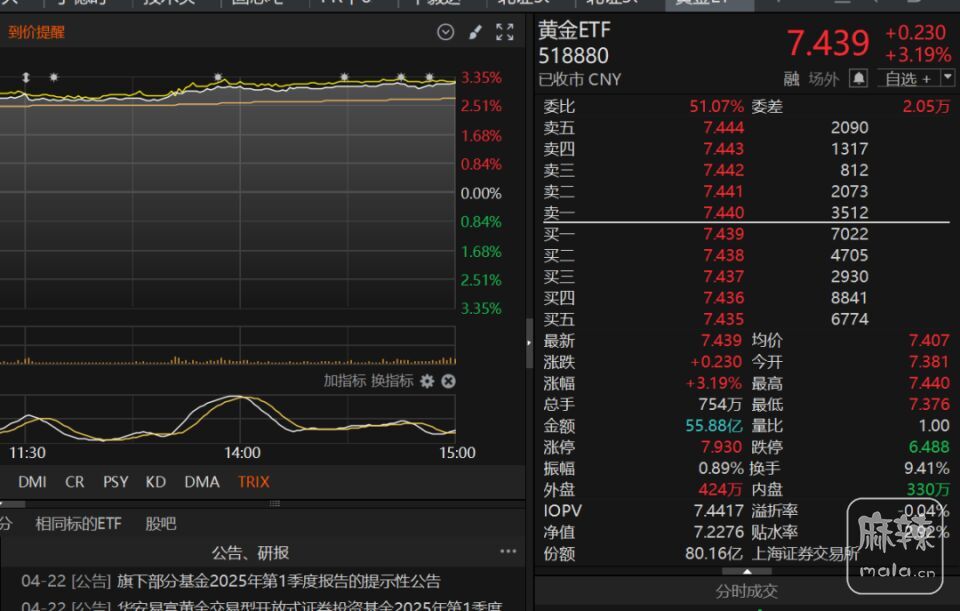Switch to the TRIX indicator

[253, 482]
